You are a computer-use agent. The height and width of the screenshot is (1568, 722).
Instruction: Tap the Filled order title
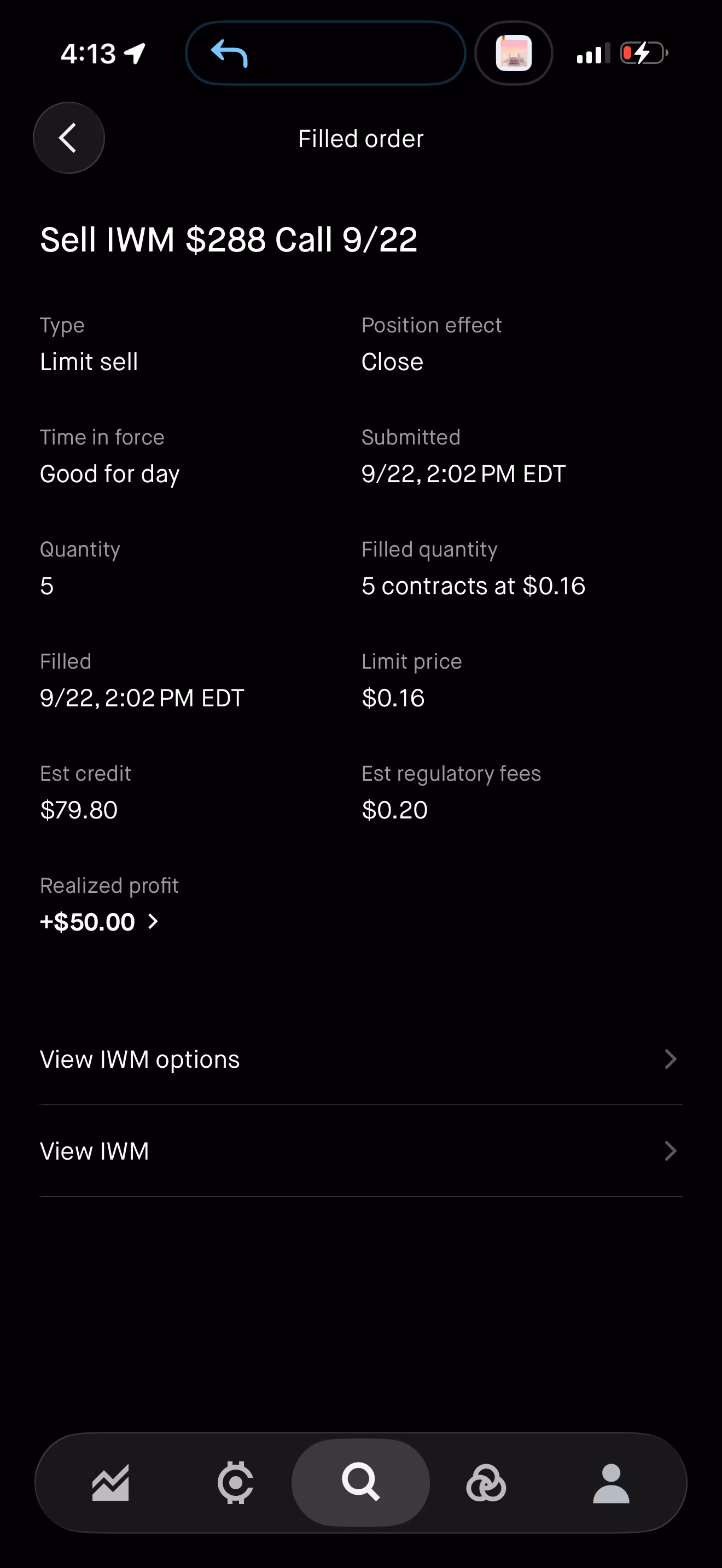360,139
